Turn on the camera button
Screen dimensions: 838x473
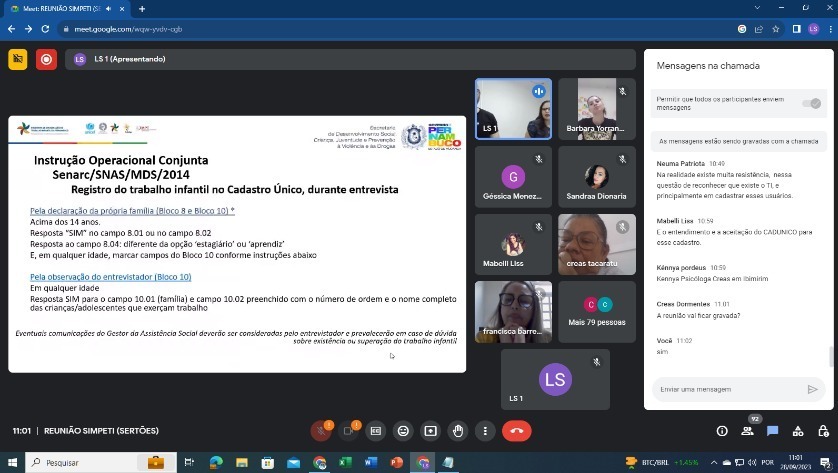[x=349, y=431]
